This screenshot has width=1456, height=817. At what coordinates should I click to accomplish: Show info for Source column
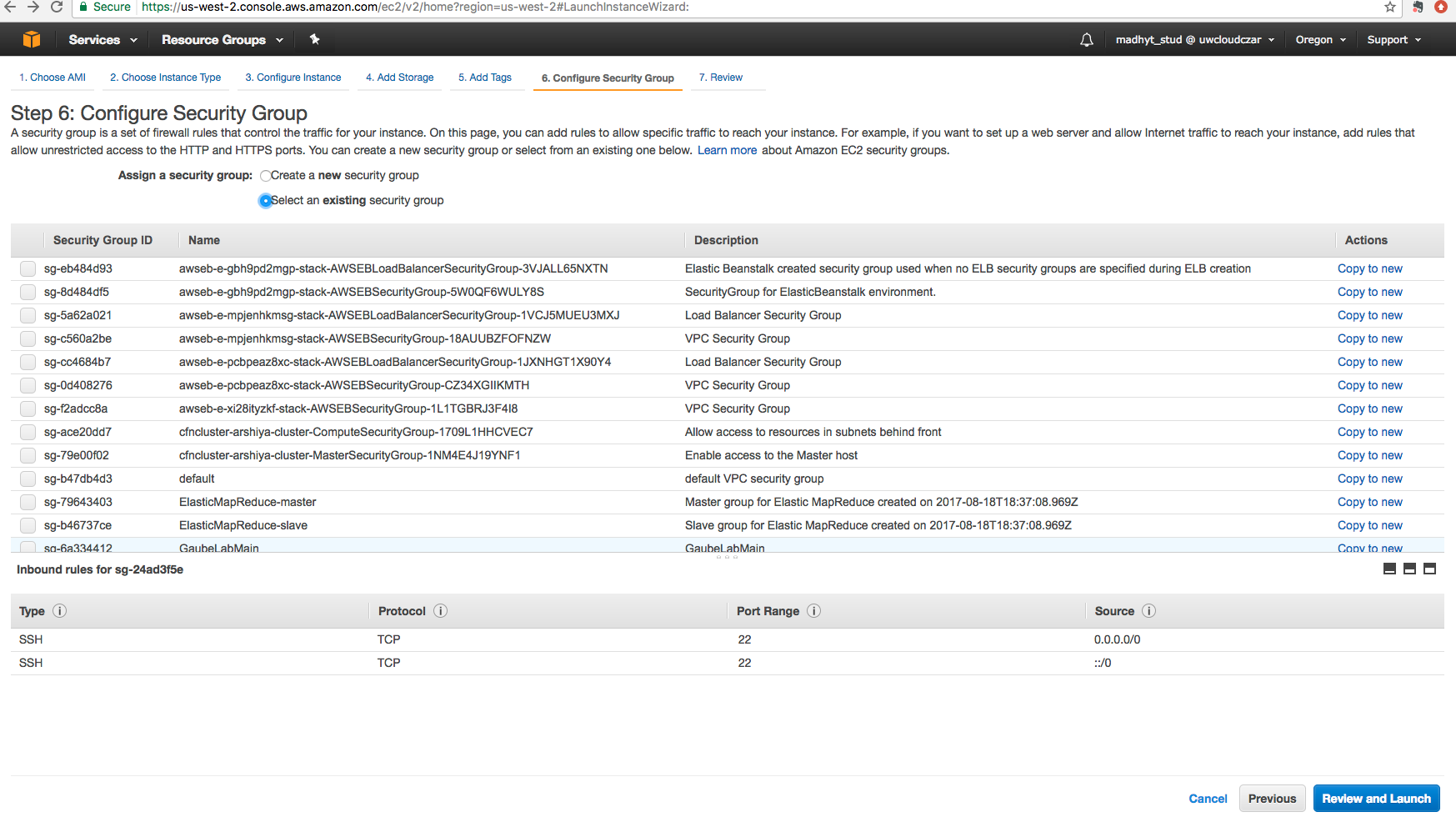[x=1148, y=611]
